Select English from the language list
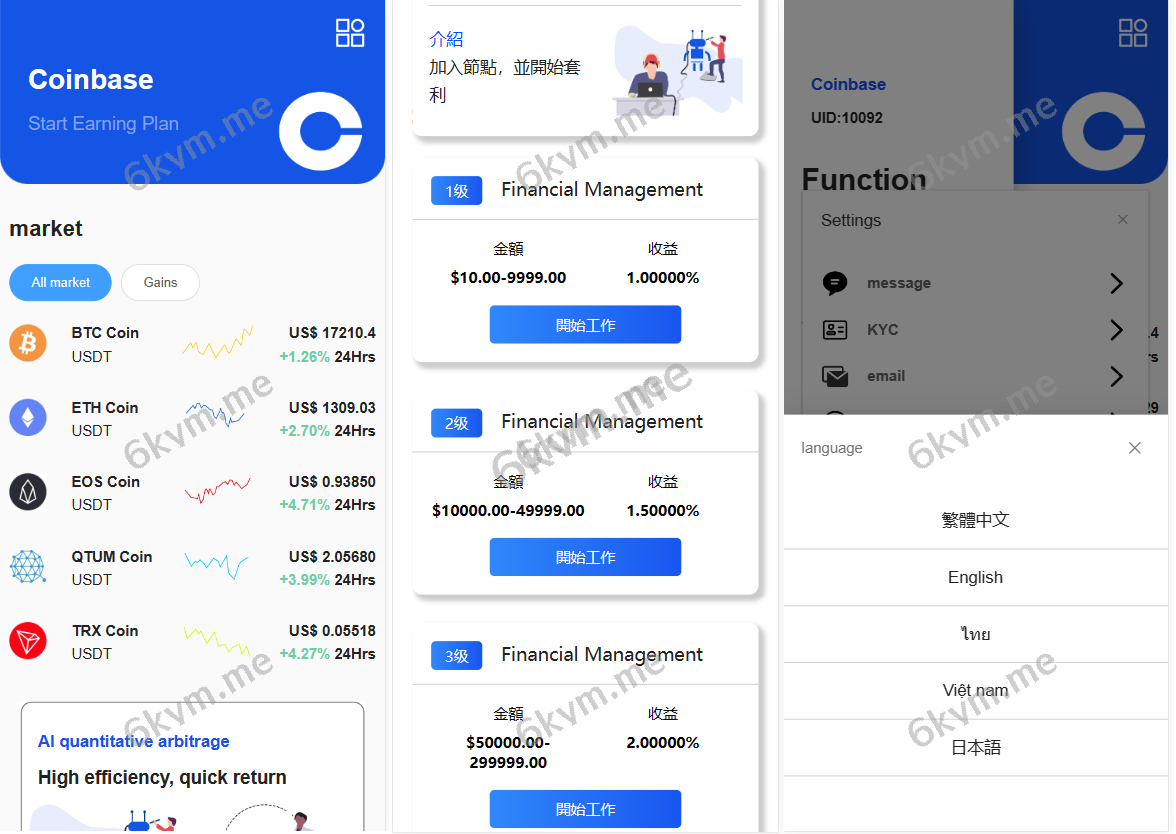 tap(975, 577)
